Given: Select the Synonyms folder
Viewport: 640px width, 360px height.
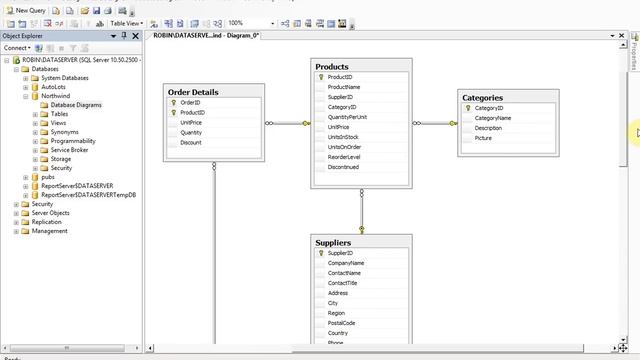Looking at the screenshot, I should click(x=64, y=132).
